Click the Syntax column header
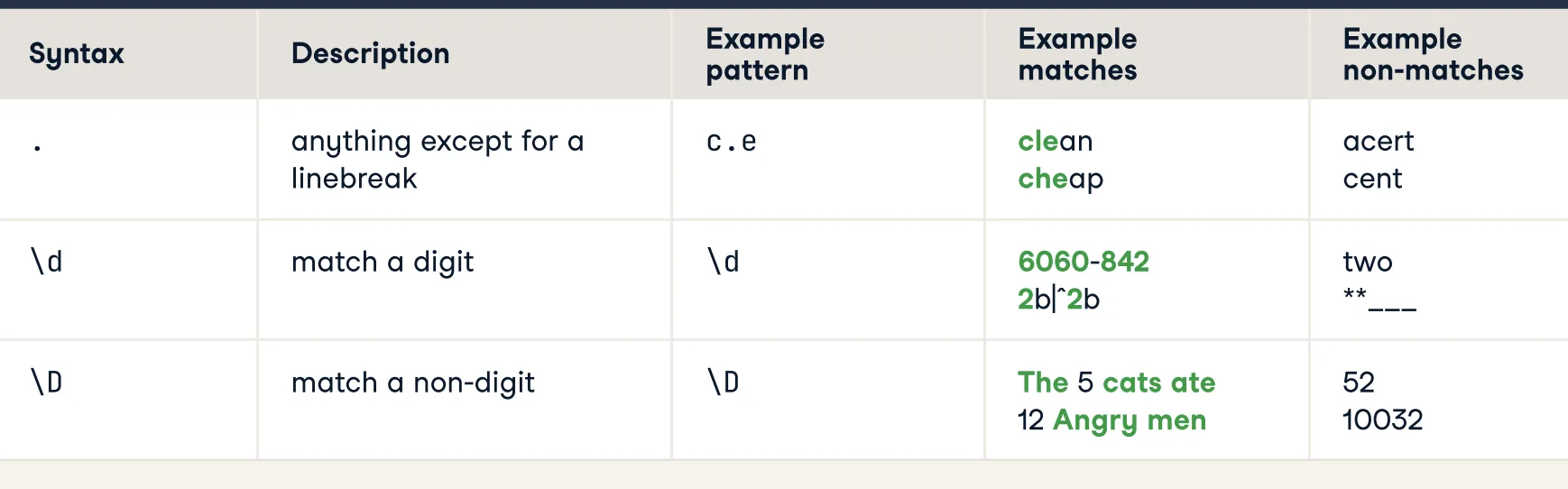Viewport: 1568px width, 489px height. point(77,54)
